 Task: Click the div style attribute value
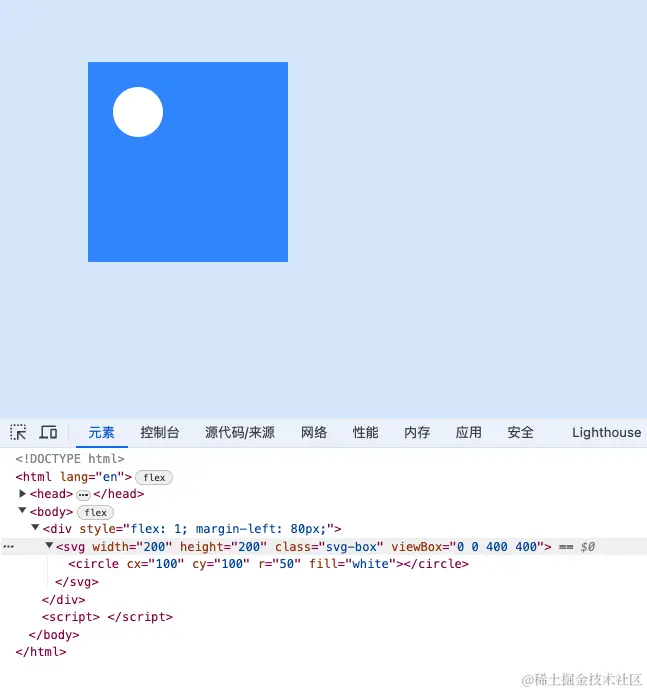point(228,529)
